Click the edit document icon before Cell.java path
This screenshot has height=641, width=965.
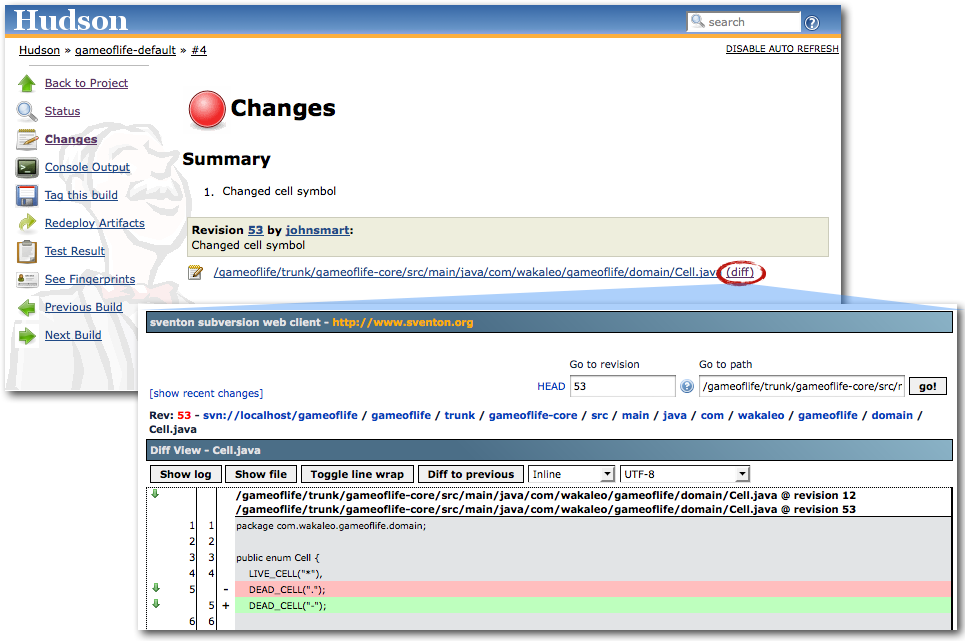point(196,272)
